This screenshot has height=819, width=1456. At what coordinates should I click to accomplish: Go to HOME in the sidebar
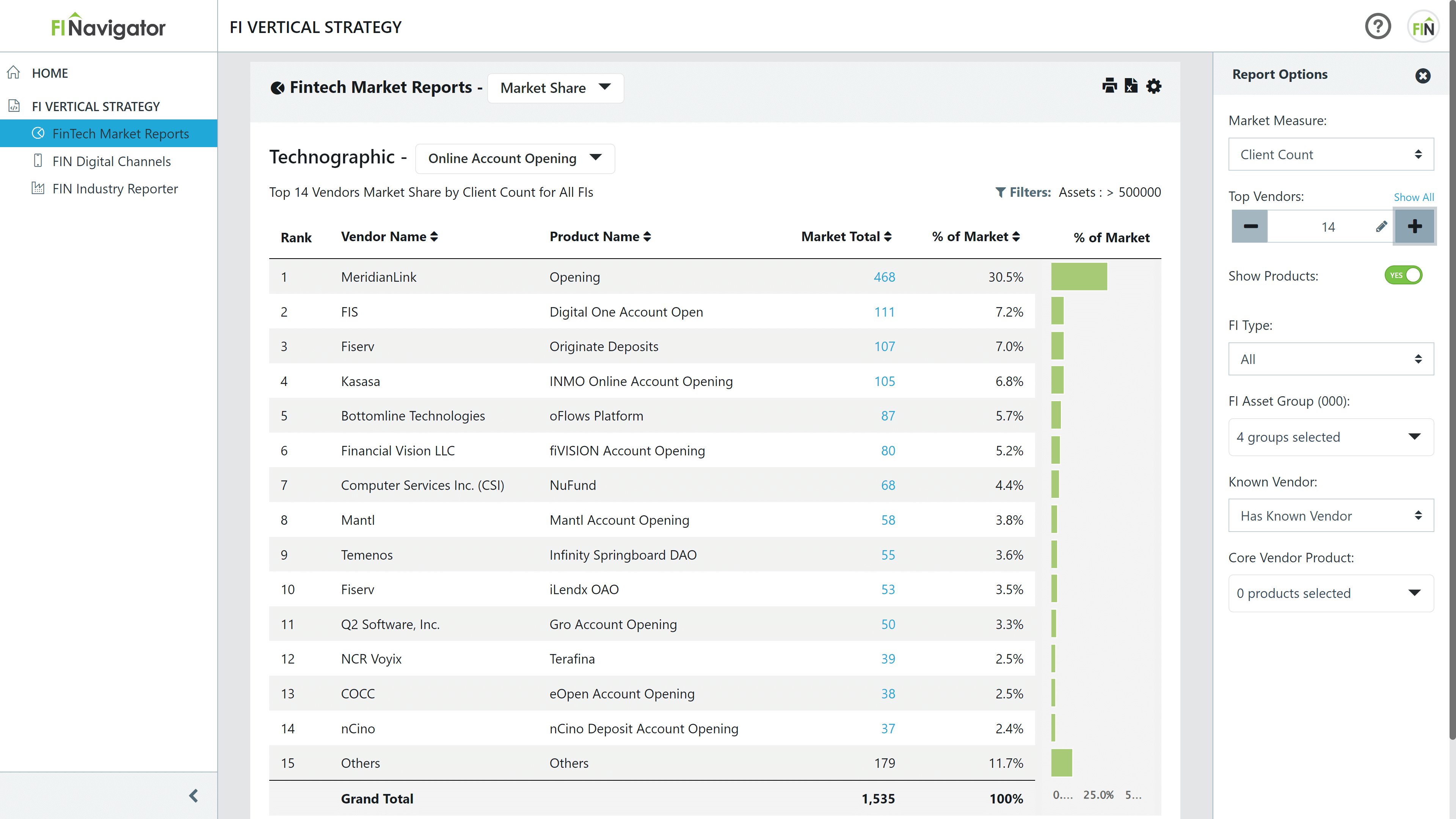tap(50, 73)
